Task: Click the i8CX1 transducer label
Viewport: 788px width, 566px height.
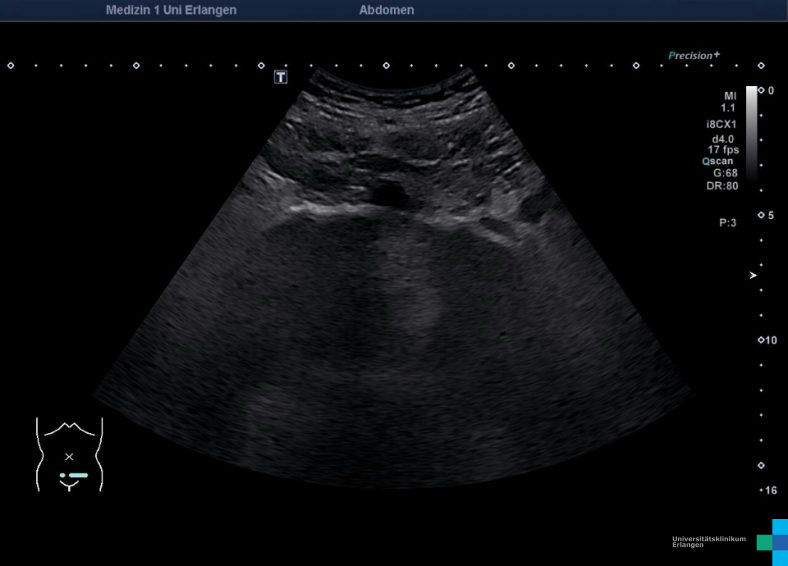Action: pyautogui.click(x=721, y=125)
